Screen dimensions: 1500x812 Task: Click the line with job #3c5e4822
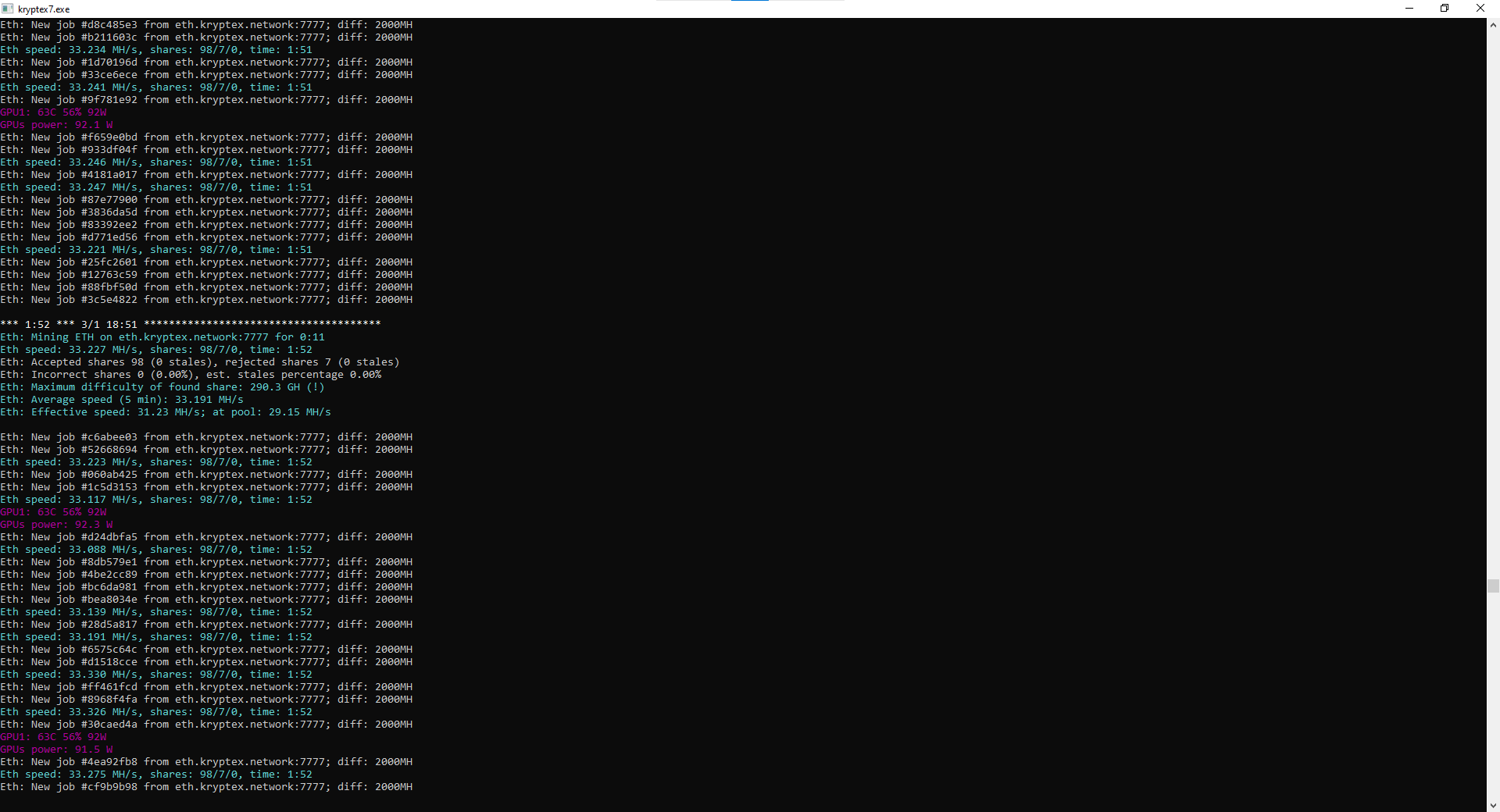click(x=206, y=300)
